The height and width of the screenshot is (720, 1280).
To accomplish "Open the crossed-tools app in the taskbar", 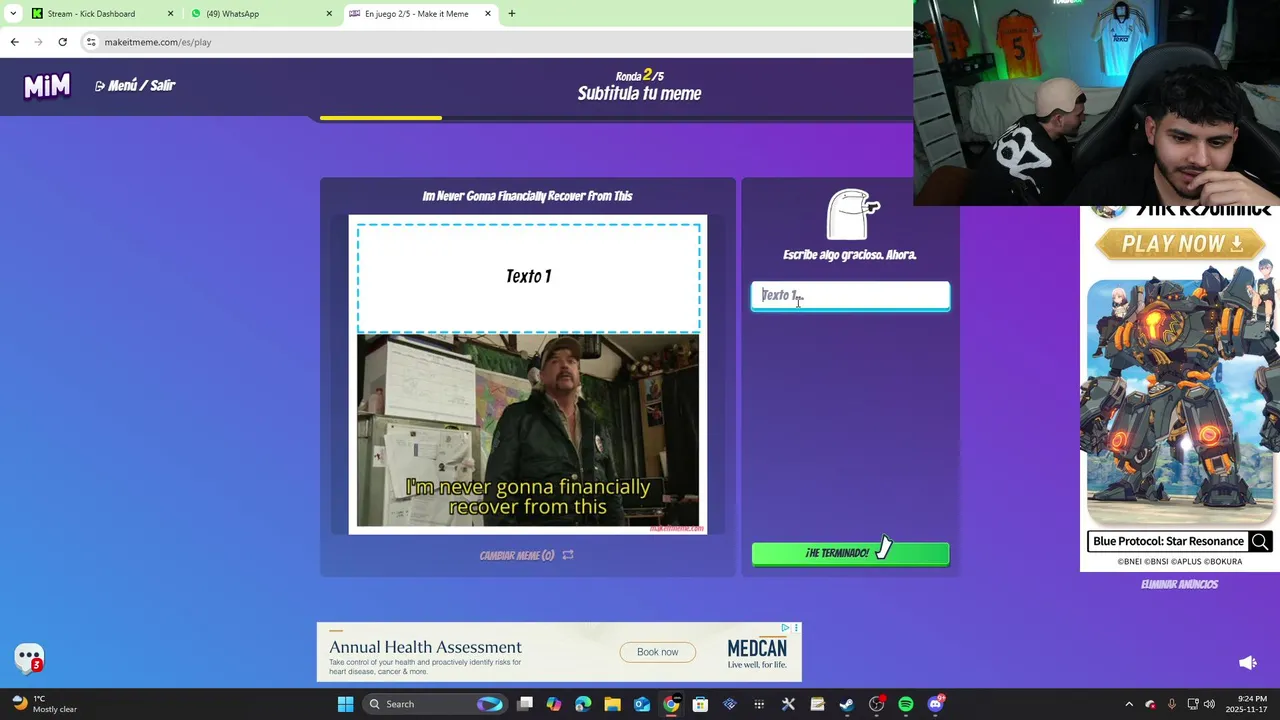I will click(x=788, y=704).
